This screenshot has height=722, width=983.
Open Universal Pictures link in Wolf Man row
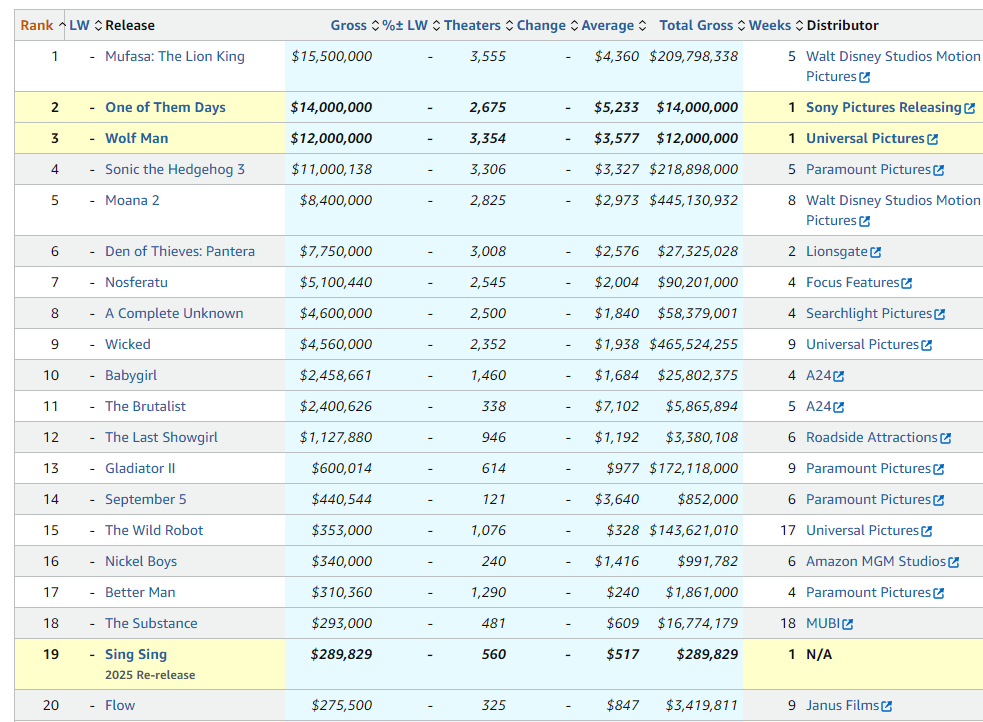point(865,138)
